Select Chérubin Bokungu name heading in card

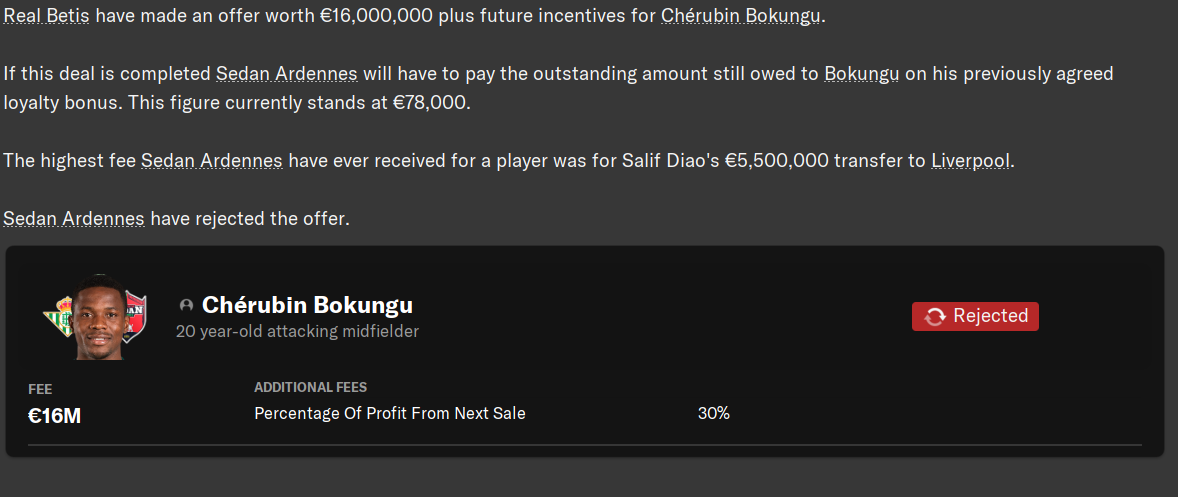click(307, 305)
